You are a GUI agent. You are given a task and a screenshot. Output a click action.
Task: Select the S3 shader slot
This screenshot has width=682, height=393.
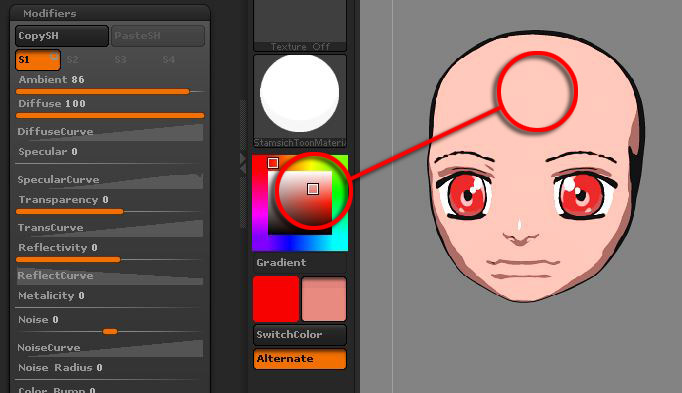(x=120, y=60)
